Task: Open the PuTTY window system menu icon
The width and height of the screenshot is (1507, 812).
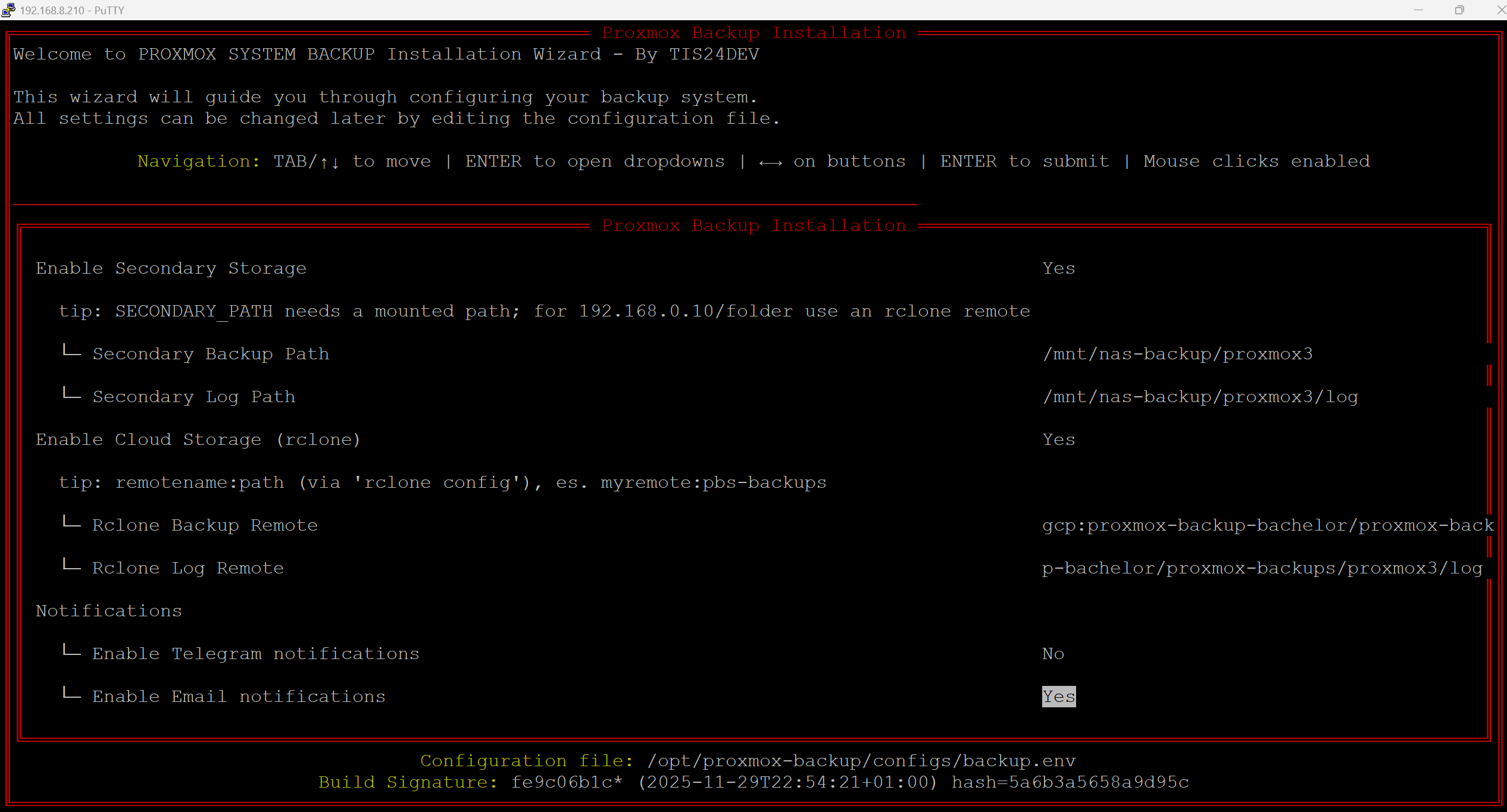Action: tap(8, 10)
